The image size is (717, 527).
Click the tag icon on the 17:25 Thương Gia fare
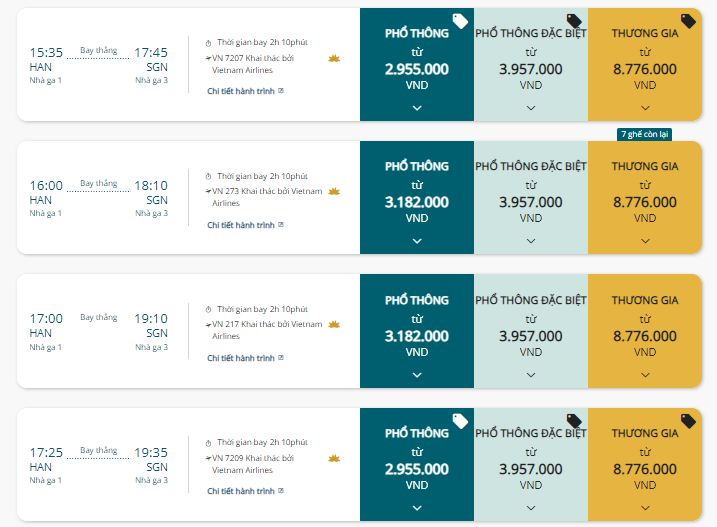coord(688,421)
